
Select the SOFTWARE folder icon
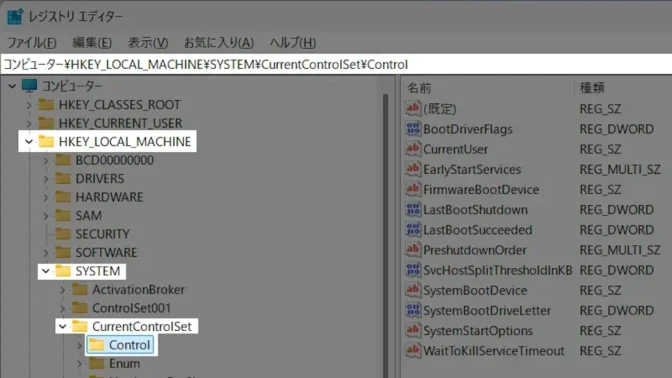(x=63, y=252)
